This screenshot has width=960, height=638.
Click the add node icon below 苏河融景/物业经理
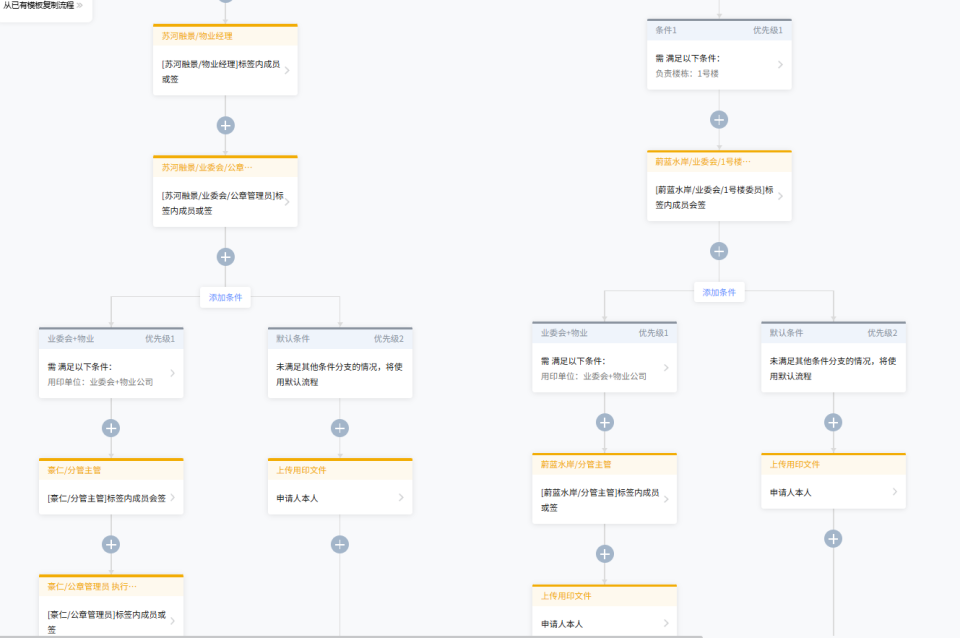(225, 124)
